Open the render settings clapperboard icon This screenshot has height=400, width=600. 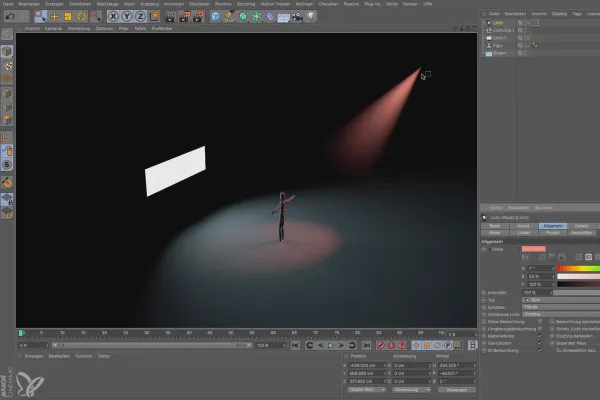(x=198, y=16)
